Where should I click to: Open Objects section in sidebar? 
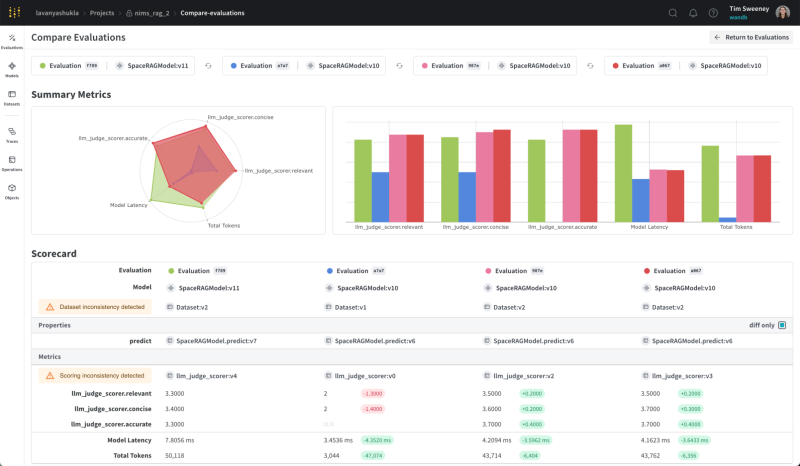12,190
